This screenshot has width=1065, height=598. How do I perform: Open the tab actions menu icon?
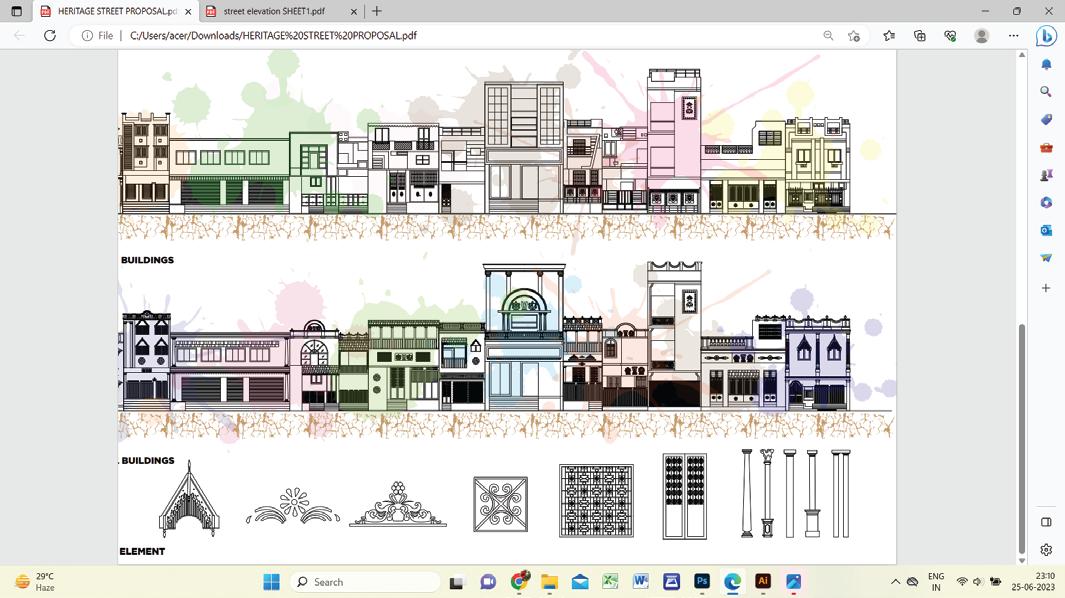click(17, 12)
